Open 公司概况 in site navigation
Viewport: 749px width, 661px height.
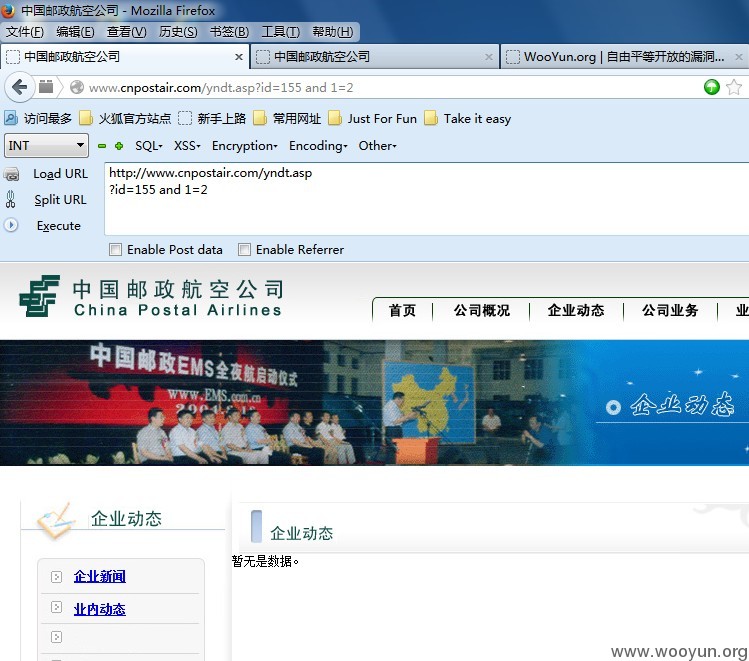tap(482, 310)
